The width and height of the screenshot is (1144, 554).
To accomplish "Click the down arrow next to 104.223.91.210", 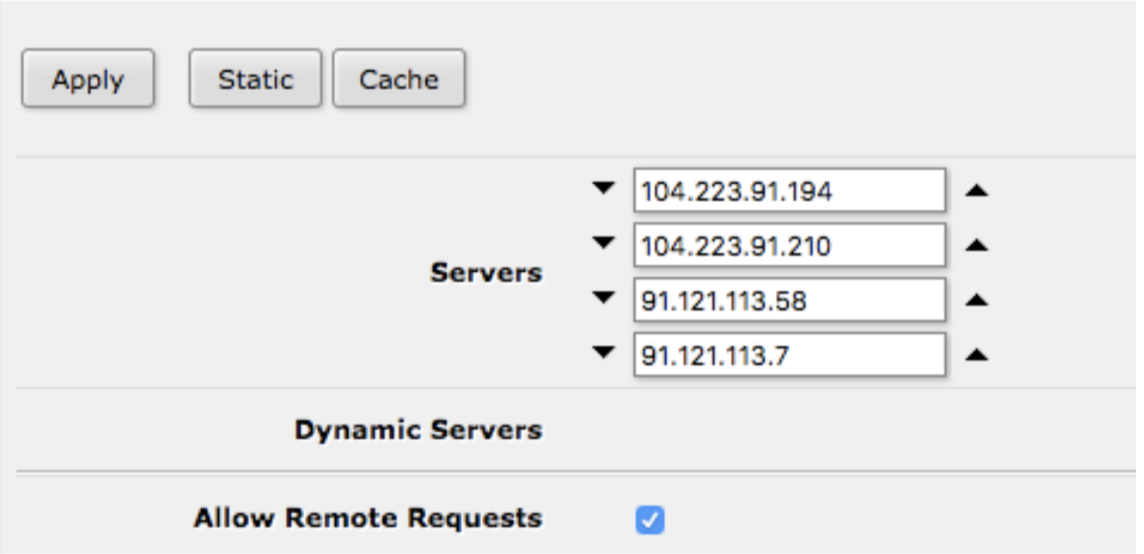I will click(603, 244).
